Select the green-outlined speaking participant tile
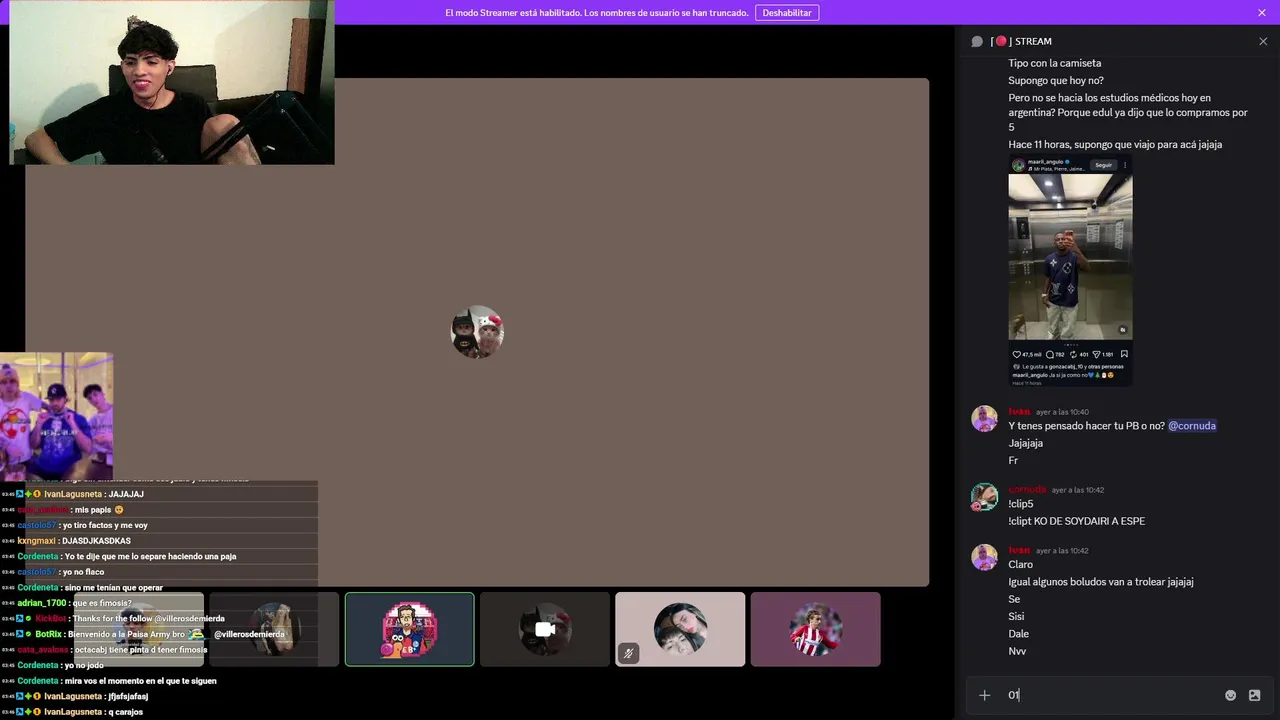 (x=410, y=629)
